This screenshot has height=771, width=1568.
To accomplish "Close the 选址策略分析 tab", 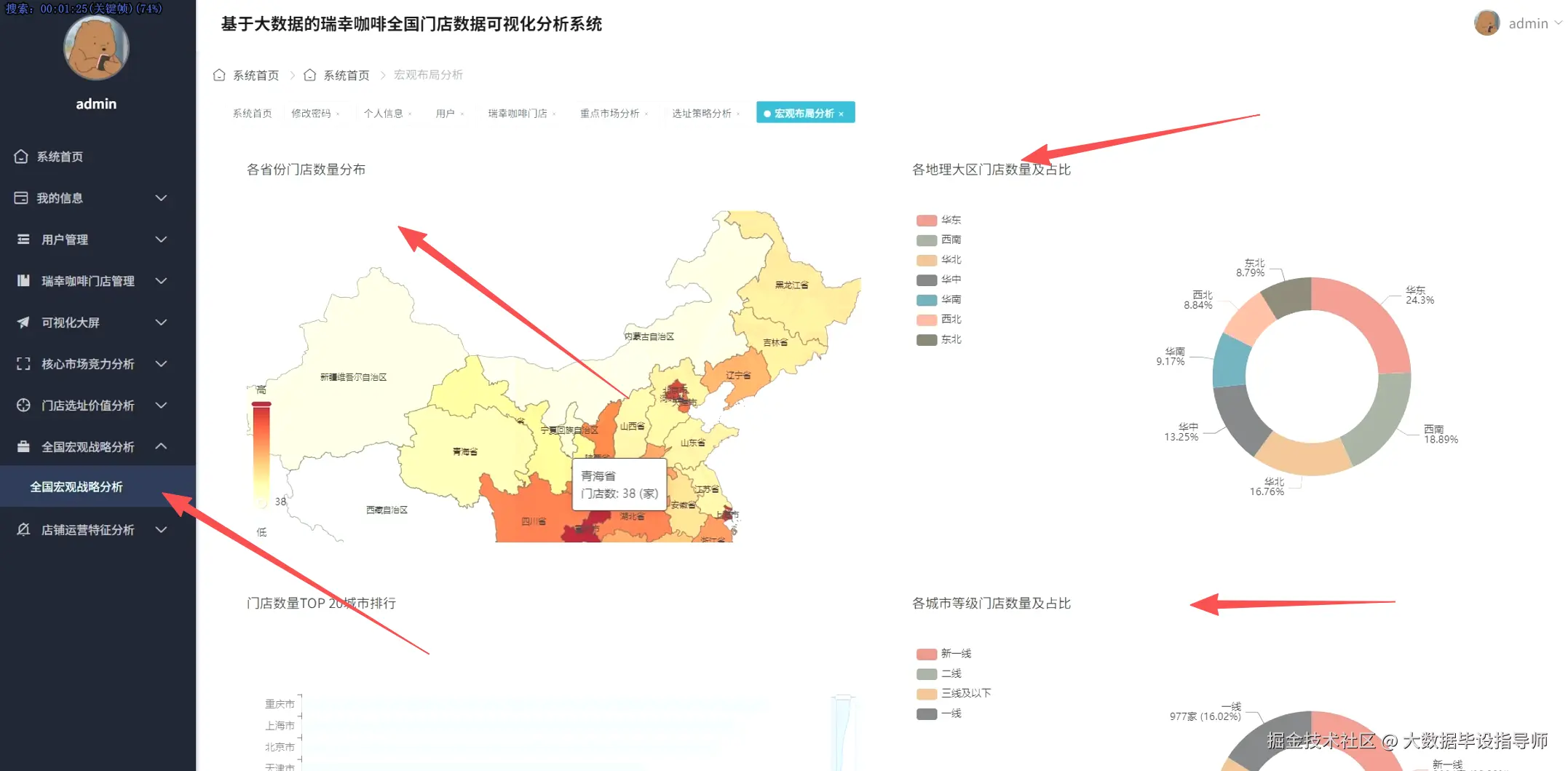I will (738, 114).
